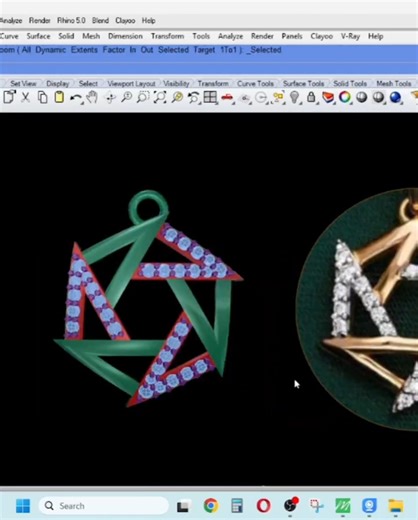Choose the Target zoom command option
This screenshot has height=520, width=418.
pos(204,50)
